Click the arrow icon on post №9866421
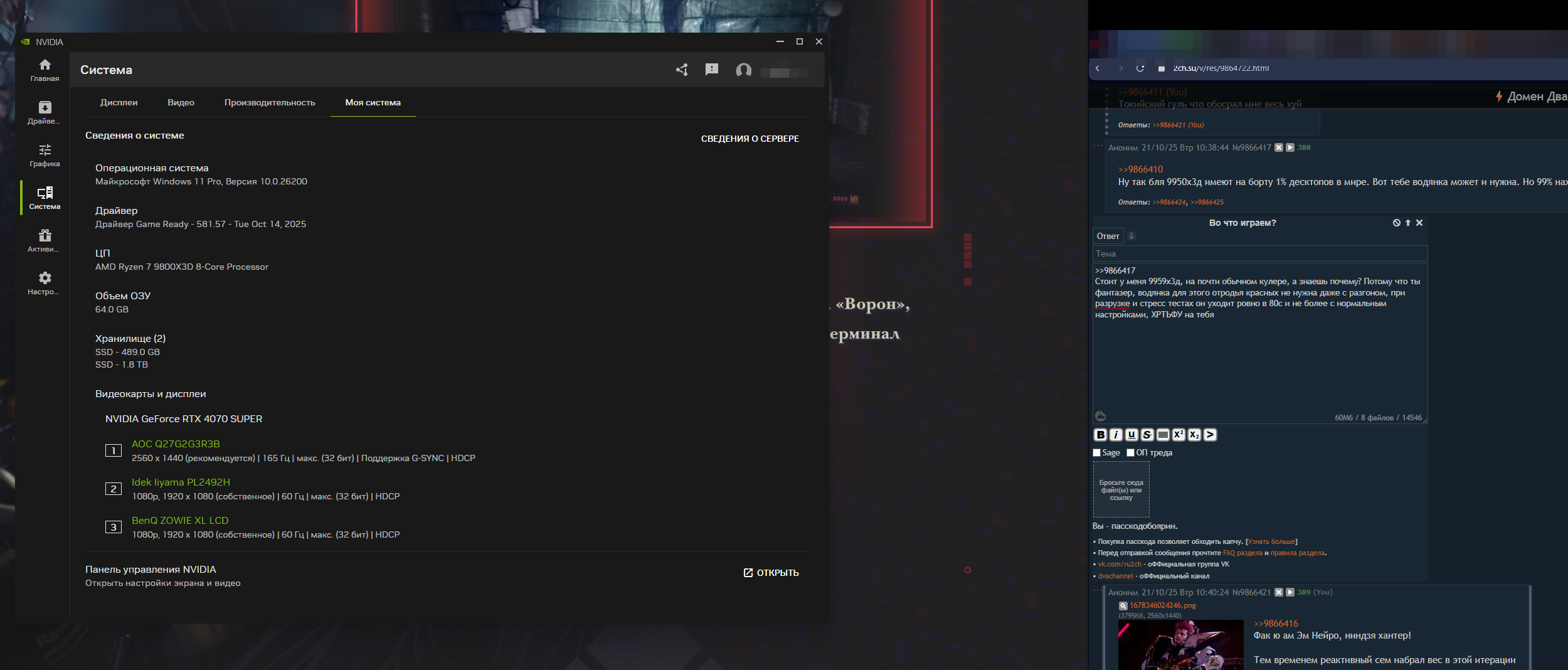Image resolution: width=1568 pixels, height=670 pixels. point(1290,592)
